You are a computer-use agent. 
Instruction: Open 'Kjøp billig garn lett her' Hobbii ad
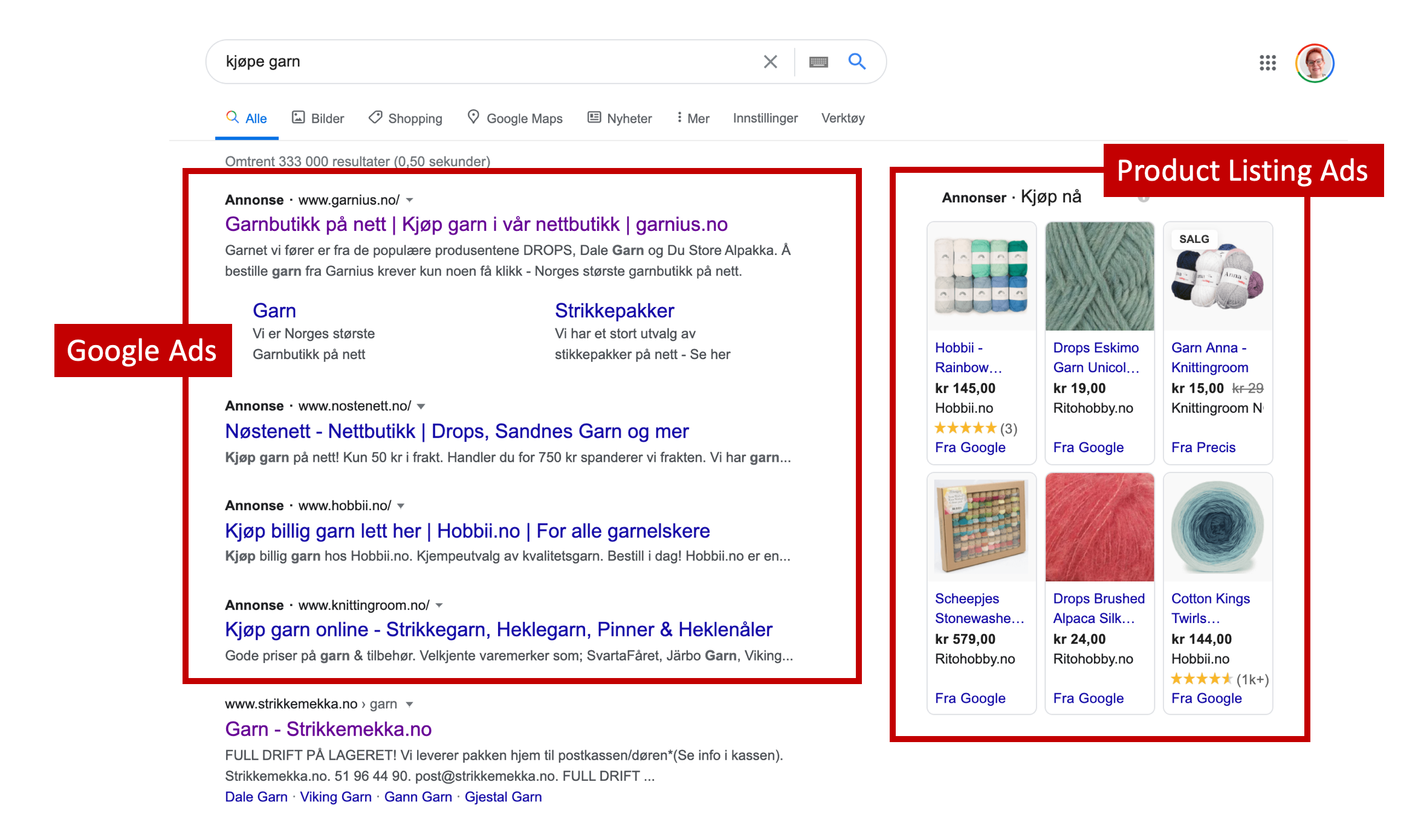467,531
